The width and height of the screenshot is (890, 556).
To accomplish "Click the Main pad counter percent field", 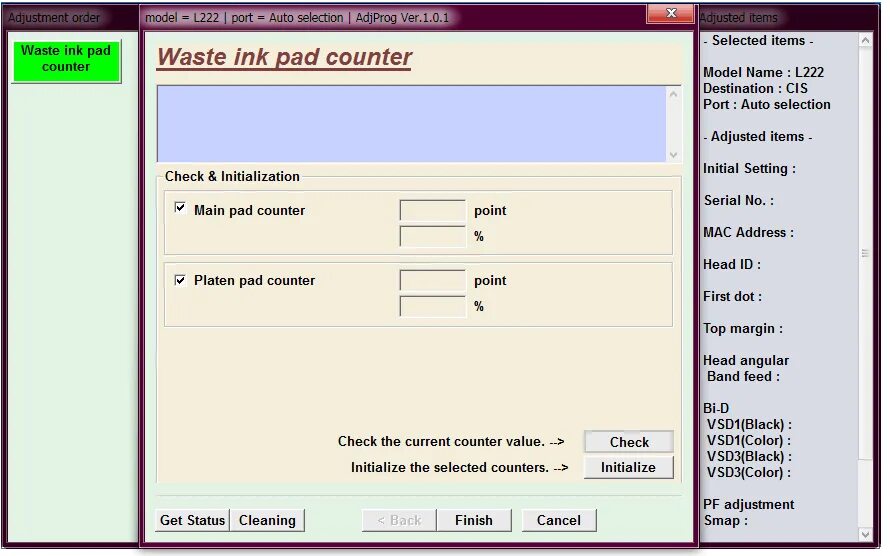I will click(x=433, y=236).
